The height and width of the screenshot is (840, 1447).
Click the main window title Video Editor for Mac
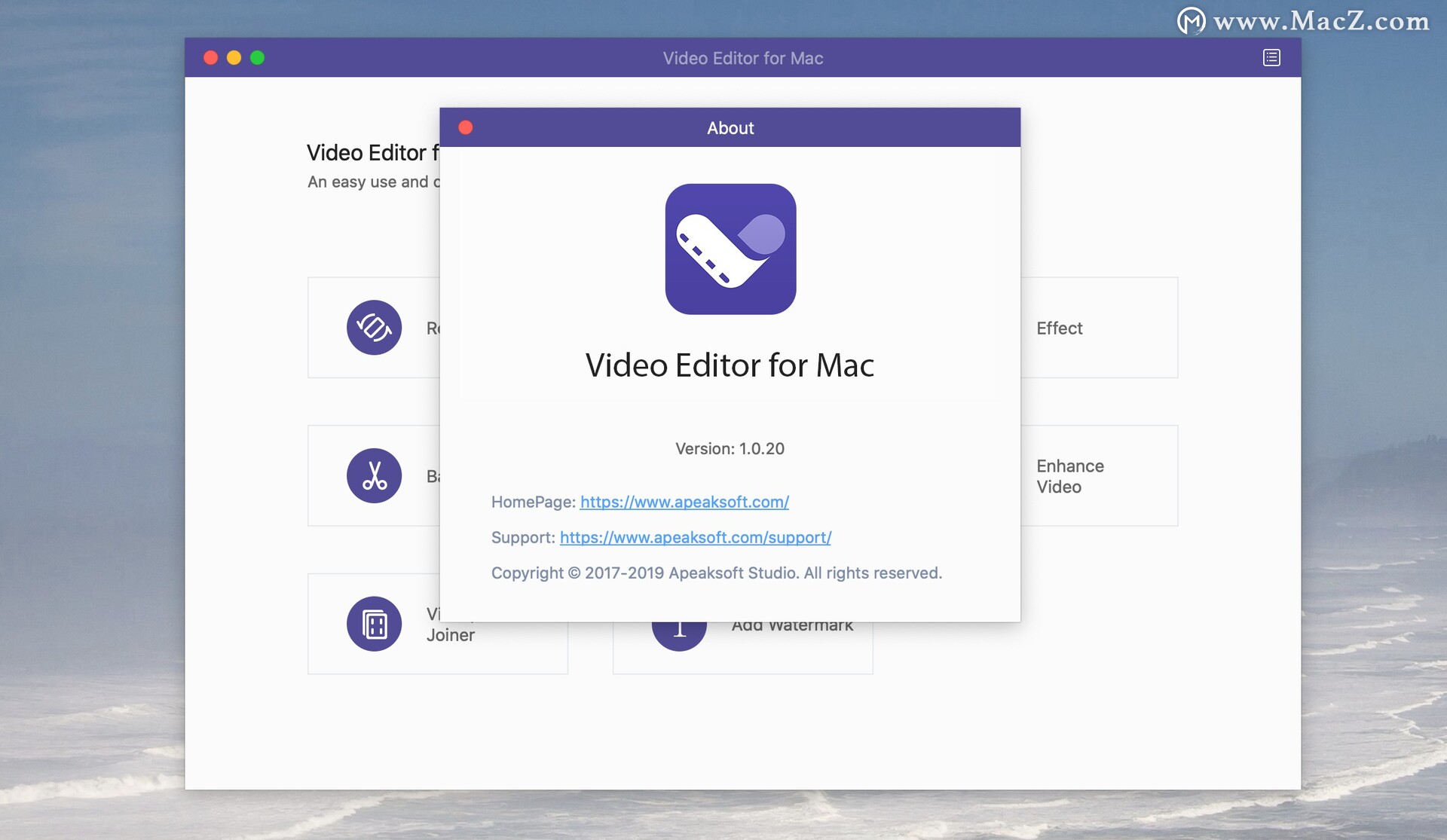pyautogui.click(x=742, y=58)
